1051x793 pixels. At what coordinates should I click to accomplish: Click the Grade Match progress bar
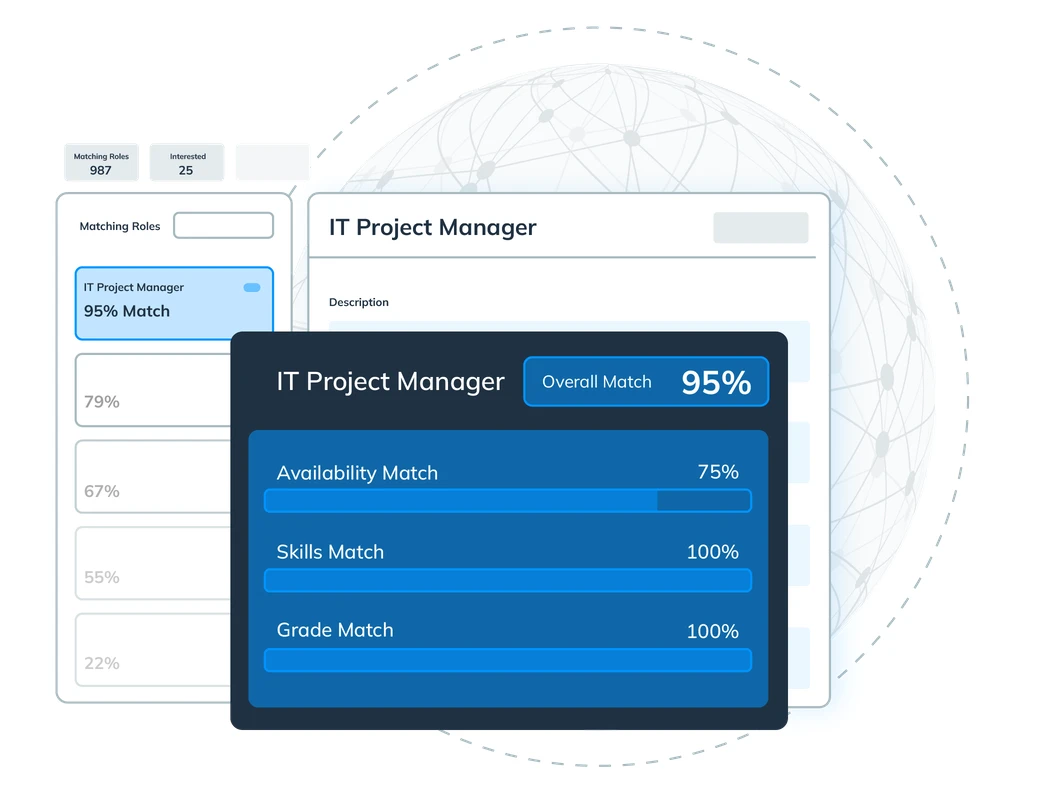tap(507, 660)
